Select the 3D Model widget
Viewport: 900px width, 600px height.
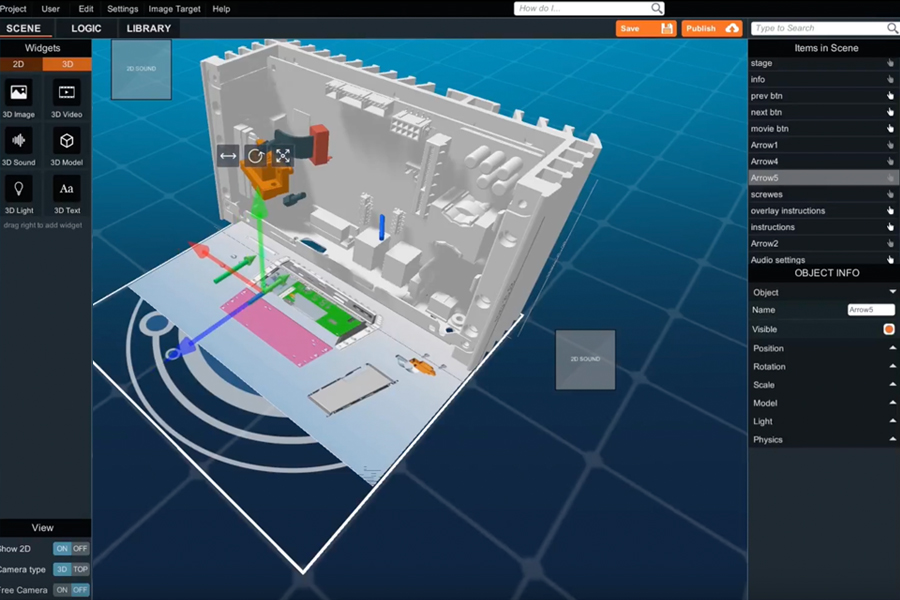tap(67, 147)
